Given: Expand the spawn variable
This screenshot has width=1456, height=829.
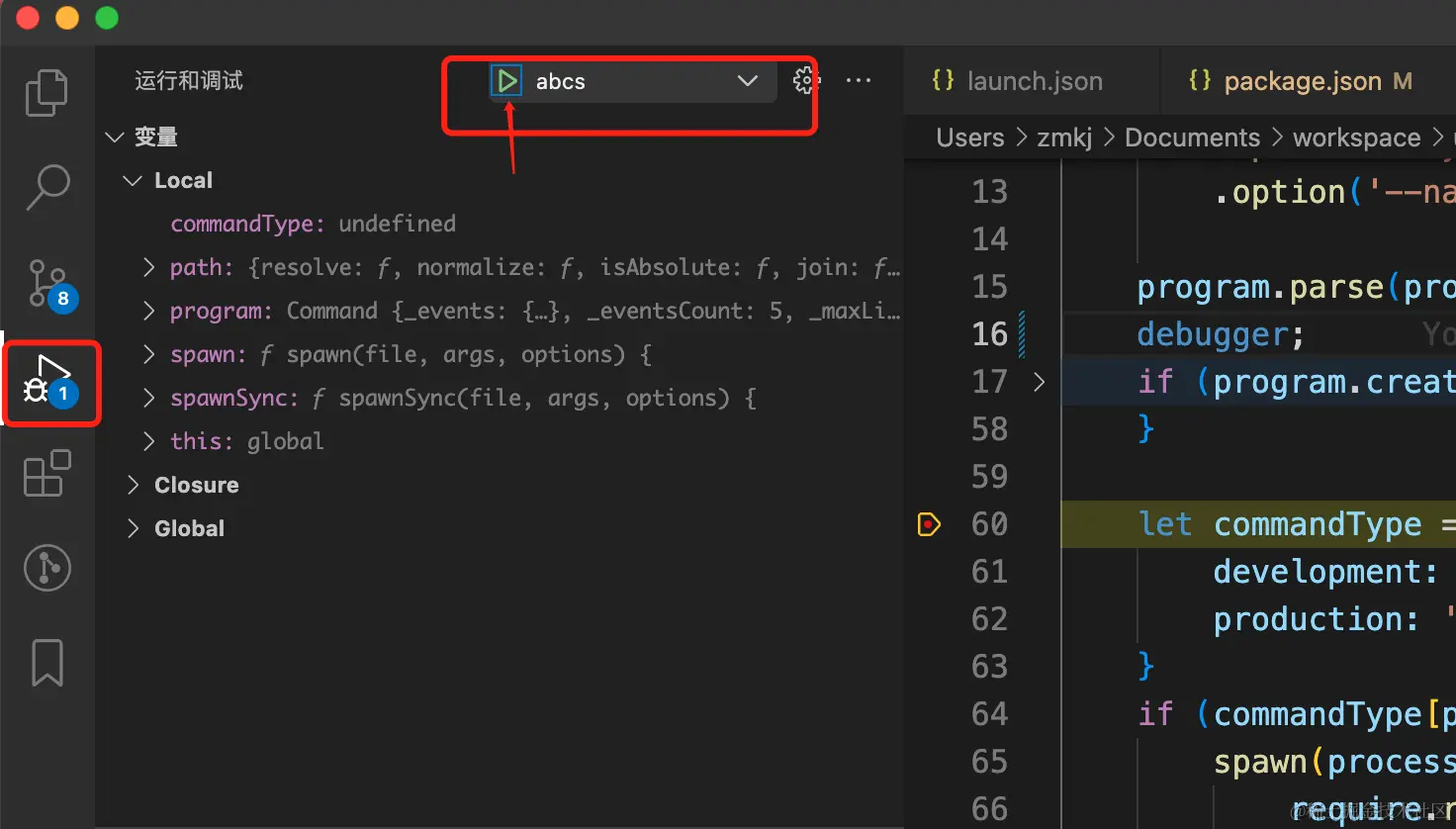Looking at the screenshot, I should [x=149, y=354].
